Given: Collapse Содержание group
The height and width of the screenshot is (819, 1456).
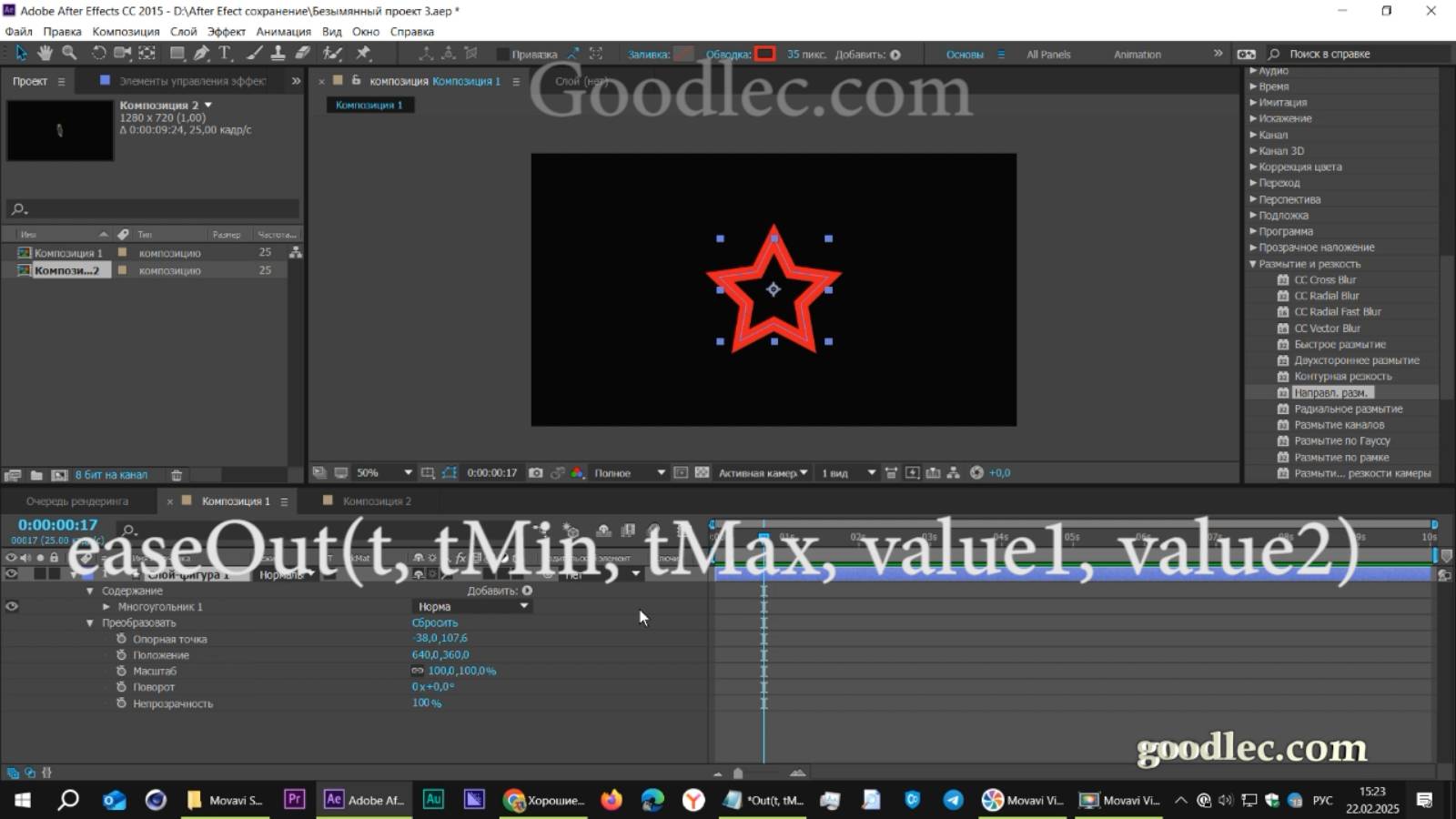Looking at the screenshot, I should 90,591.
